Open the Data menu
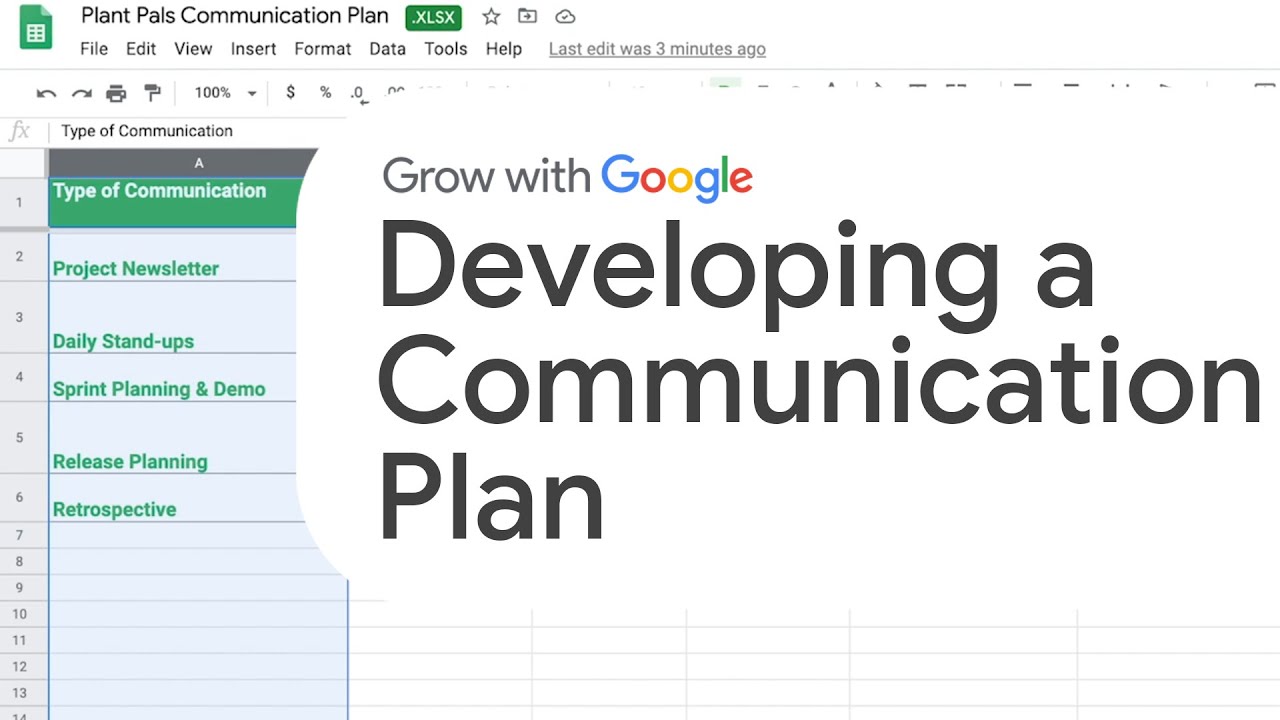This screenshot has width=1280, height=720. click(x=388, y=48)
